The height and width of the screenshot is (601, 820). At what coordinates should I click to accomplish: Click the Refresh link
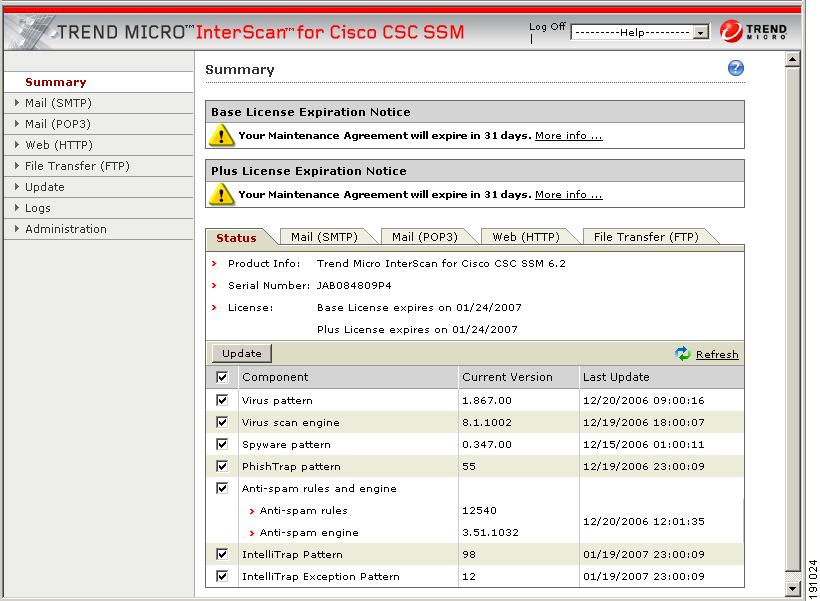(x=717, y=355)
